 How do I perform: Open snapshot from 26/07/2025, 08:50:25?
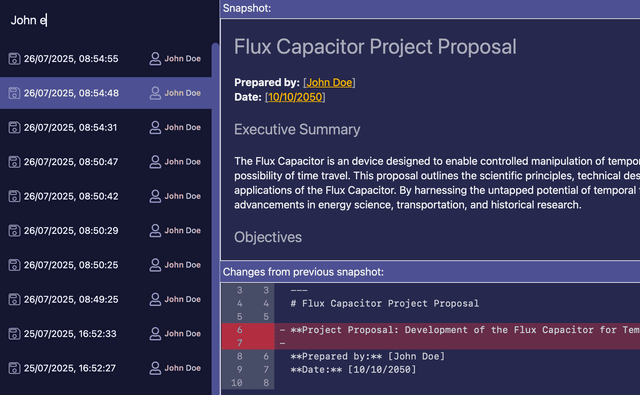[x=106, y=265]
